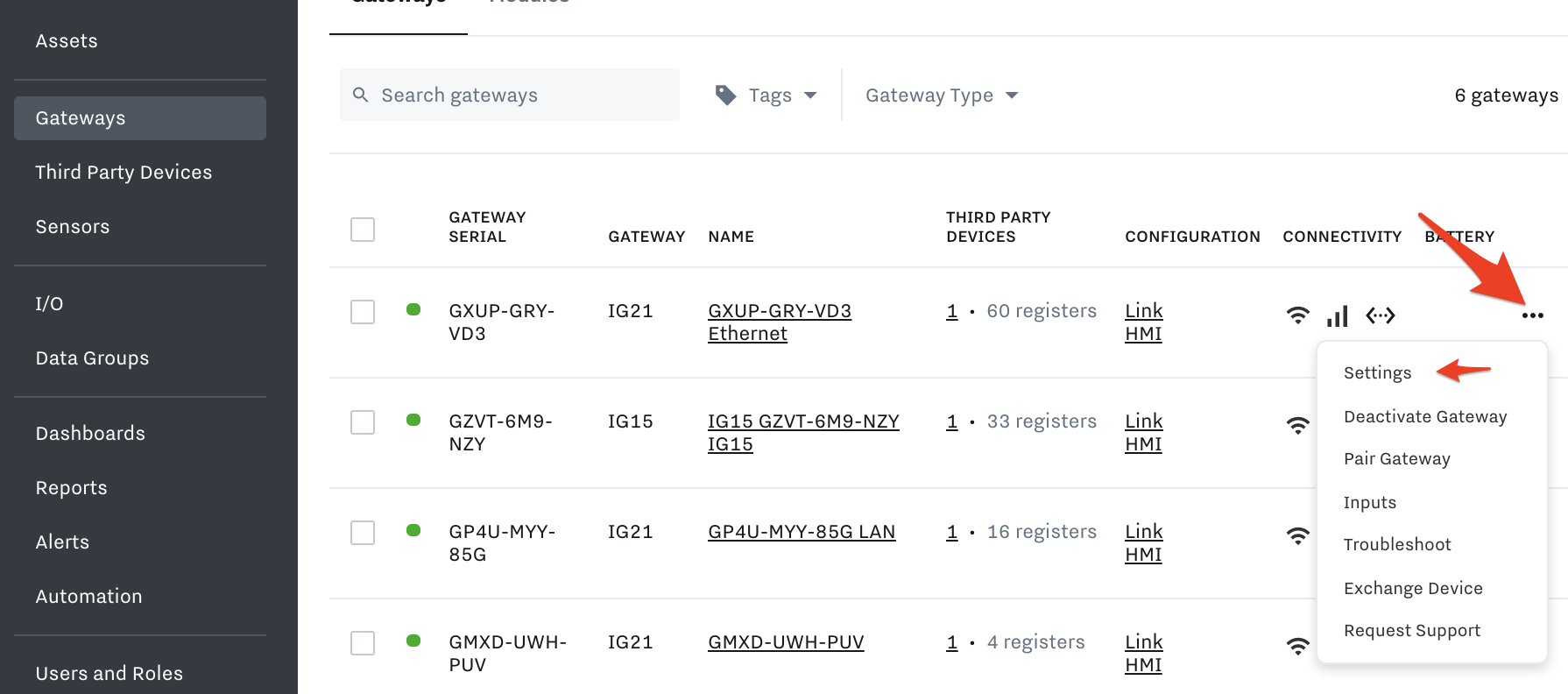Click the WiFi icon on GZVT-6M9-NZY row
The width and height of the screenshot is (1568, 694).
point(1297,426)
